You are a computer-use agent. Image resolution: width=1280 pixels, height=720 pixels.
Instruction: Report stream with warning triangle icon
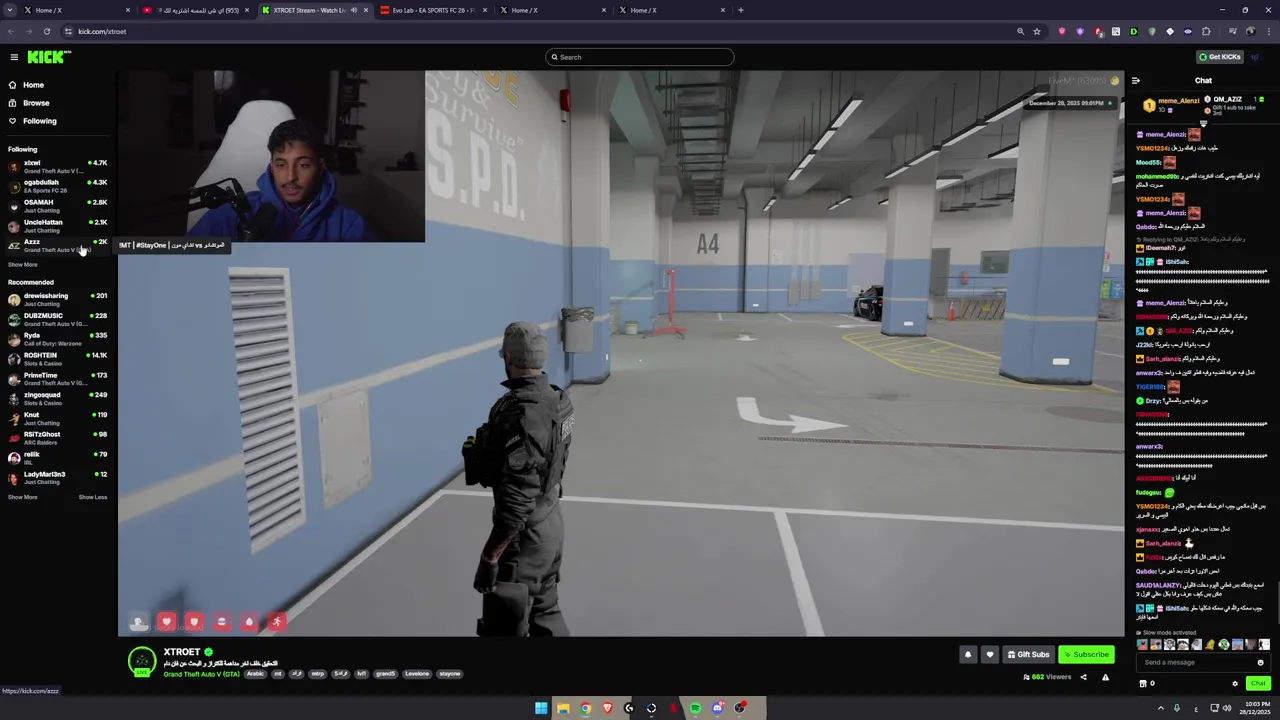click(x=1105, y=677)
